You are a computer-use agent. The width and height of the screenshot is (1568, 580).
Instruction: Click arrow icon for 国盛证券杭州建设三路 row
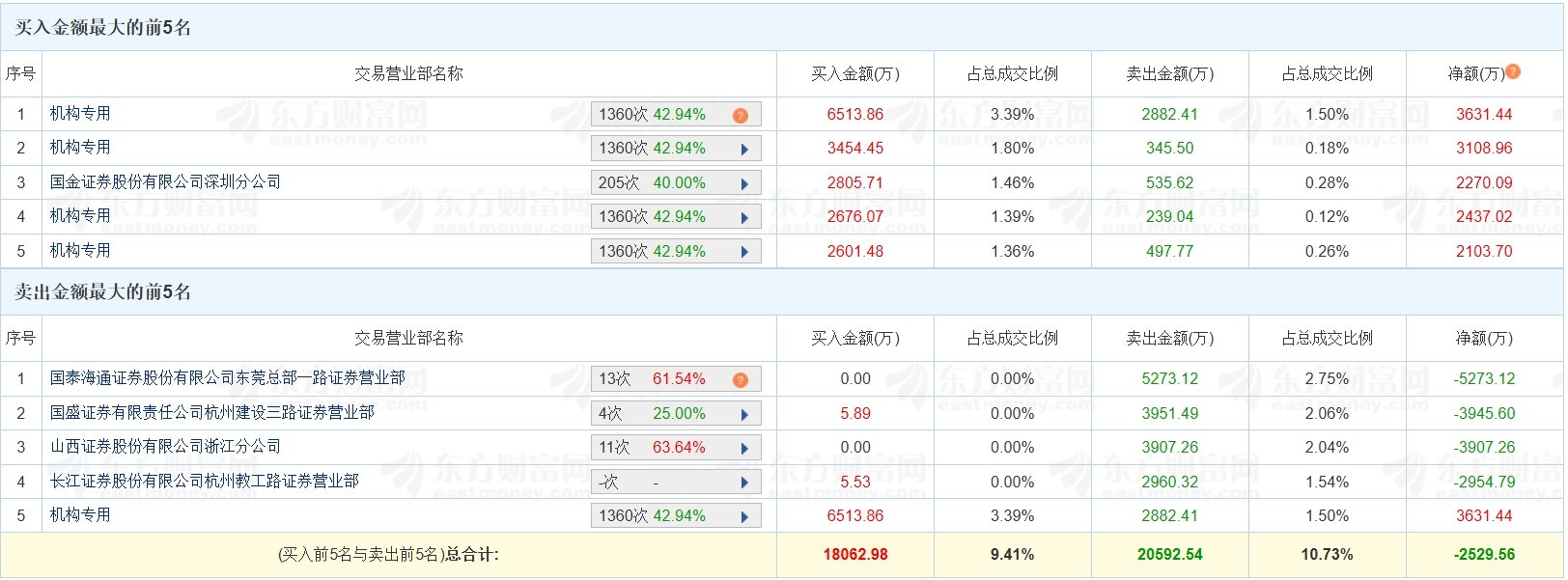click(x=744, y=415)
